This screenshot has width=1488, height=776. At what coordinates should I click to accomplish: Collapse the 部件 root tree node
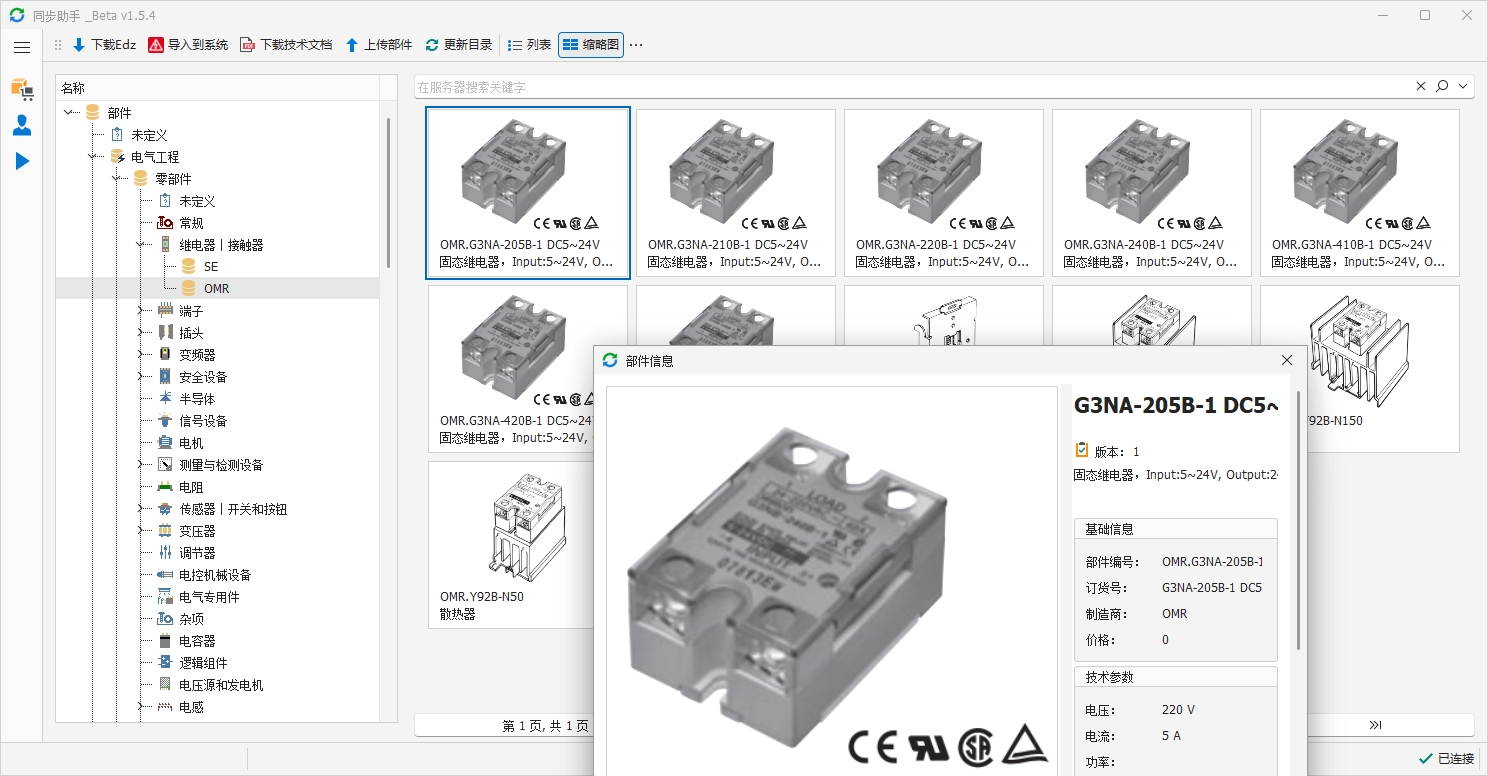pyautogui.click(x=69, y=113)
